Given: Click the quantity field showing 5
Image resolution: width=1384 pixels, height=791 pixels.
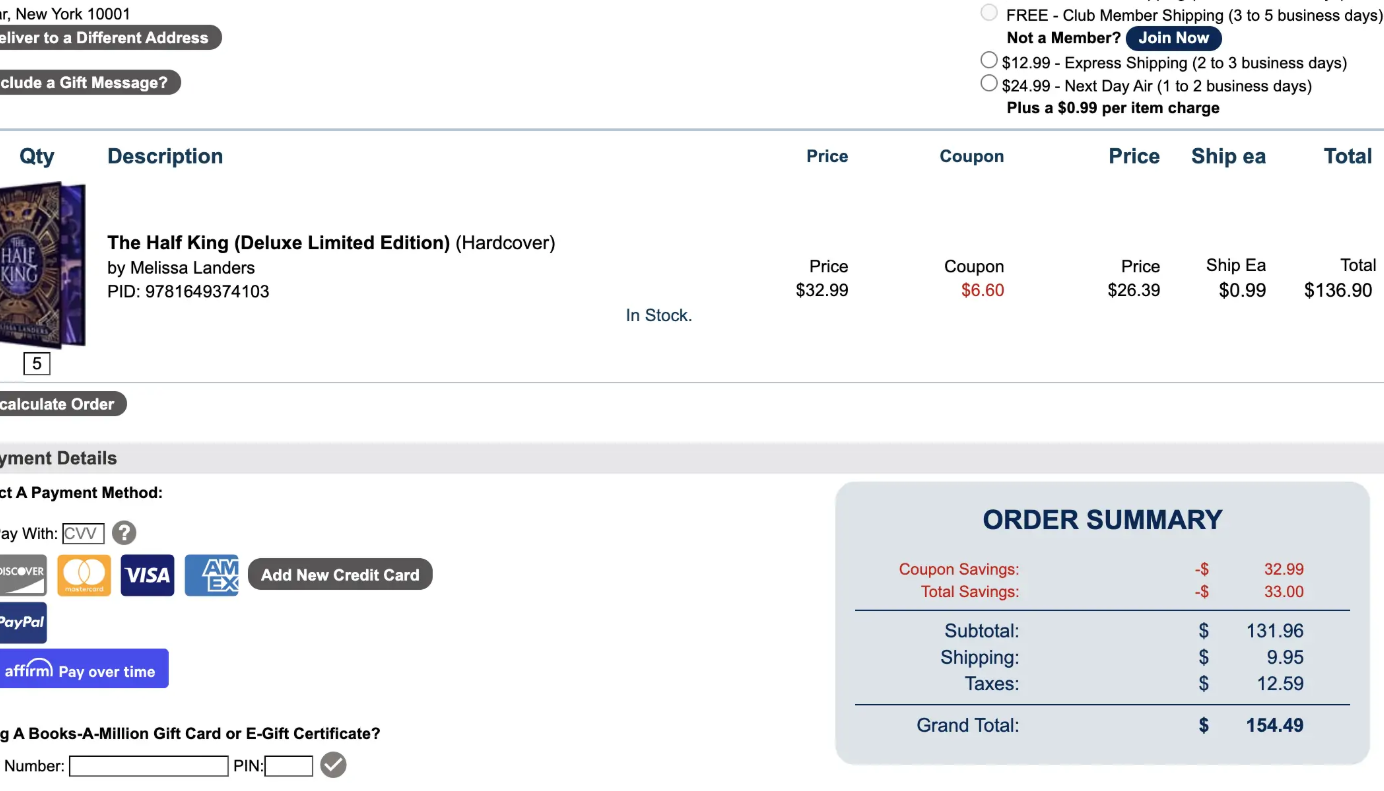Looking at the screenshot, I should click(x=37, y=364).
